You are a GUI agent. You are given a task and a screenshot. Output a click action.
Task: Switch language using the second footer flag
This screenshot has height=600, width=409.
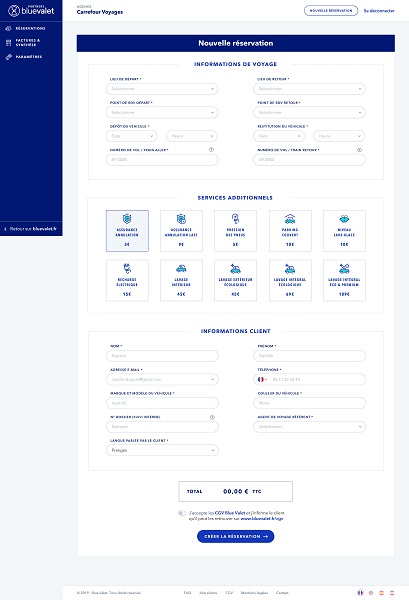(x=371, y=592)
